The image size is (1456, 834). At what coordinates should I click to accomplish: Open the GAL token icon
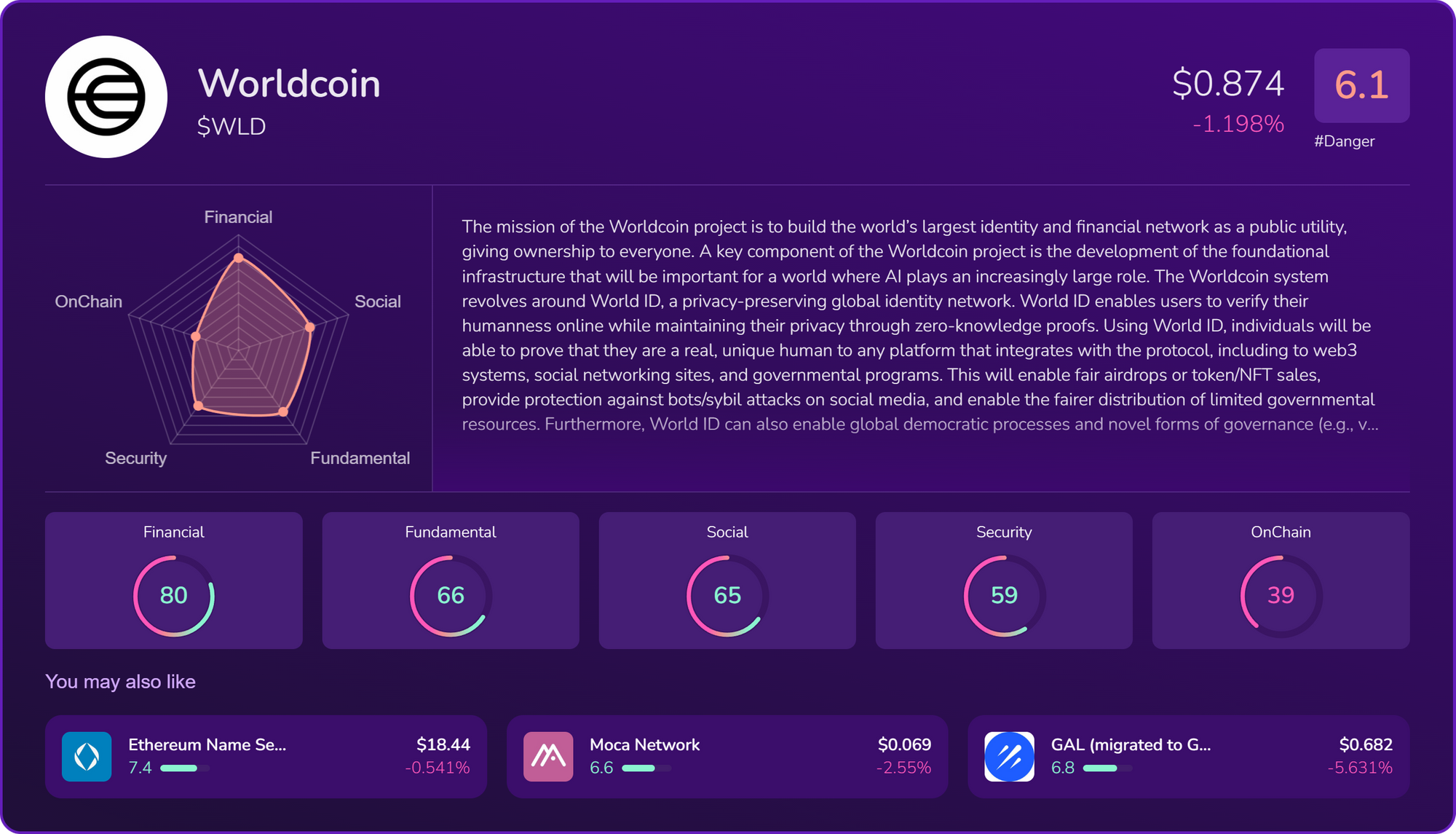coord(1009,757)
